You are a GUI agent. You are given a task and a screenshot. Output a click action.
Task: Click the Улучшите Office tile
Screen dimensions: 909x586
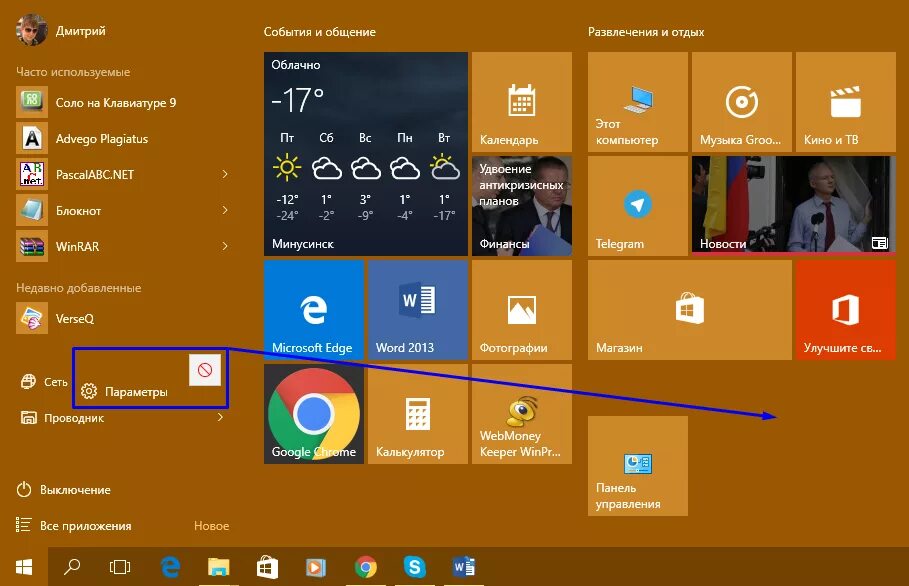pos(846,310)
